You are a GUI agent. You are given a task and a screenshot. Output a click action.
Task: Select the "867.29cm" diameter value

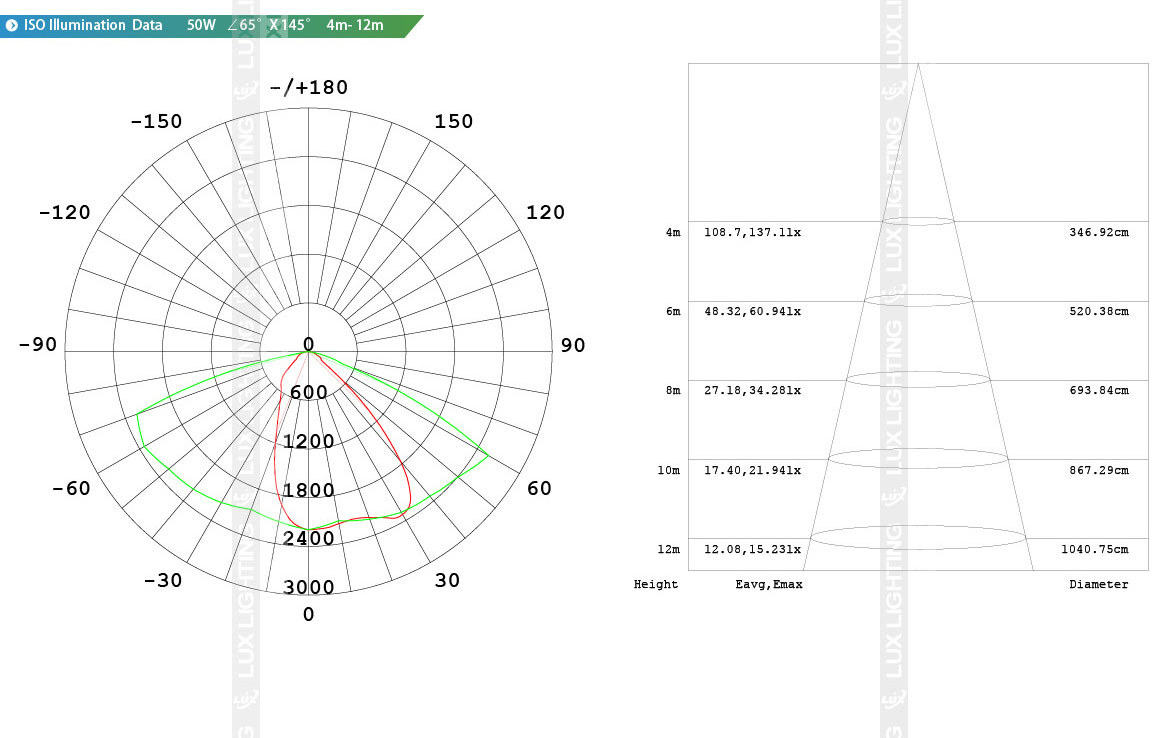1099,471
